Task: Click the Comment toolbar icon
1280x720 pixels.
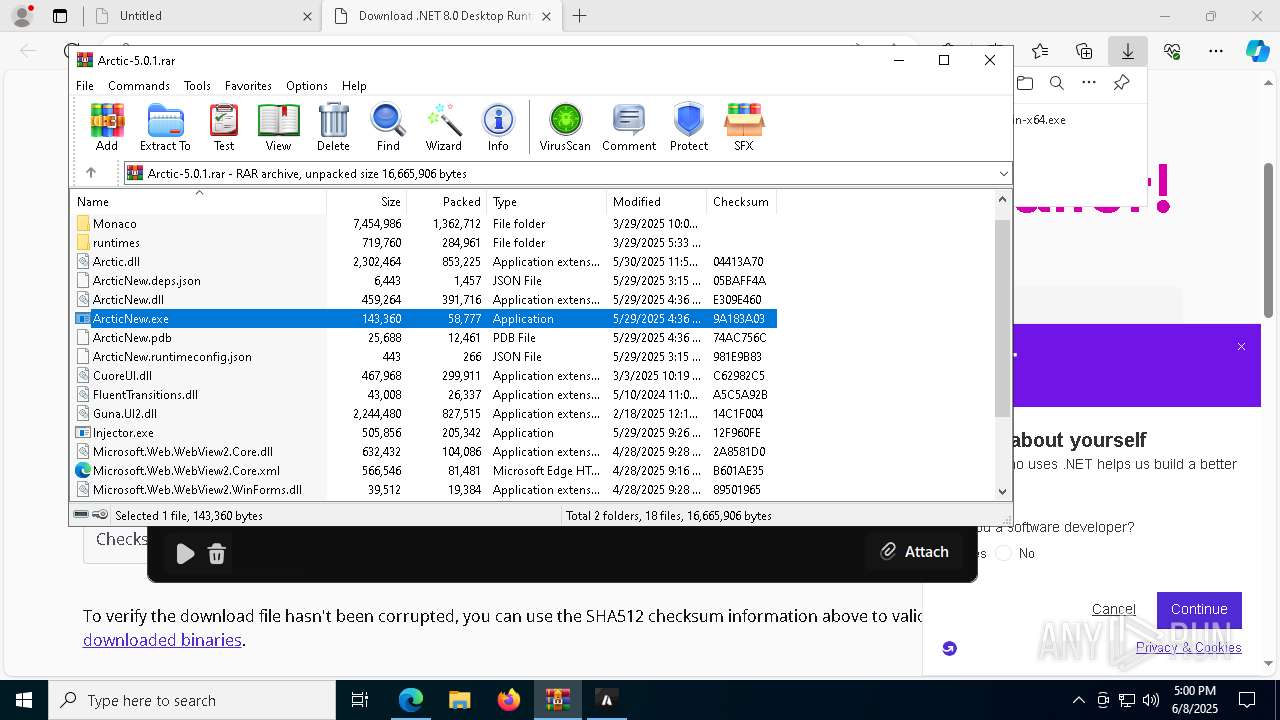Action: pos(629,127)
